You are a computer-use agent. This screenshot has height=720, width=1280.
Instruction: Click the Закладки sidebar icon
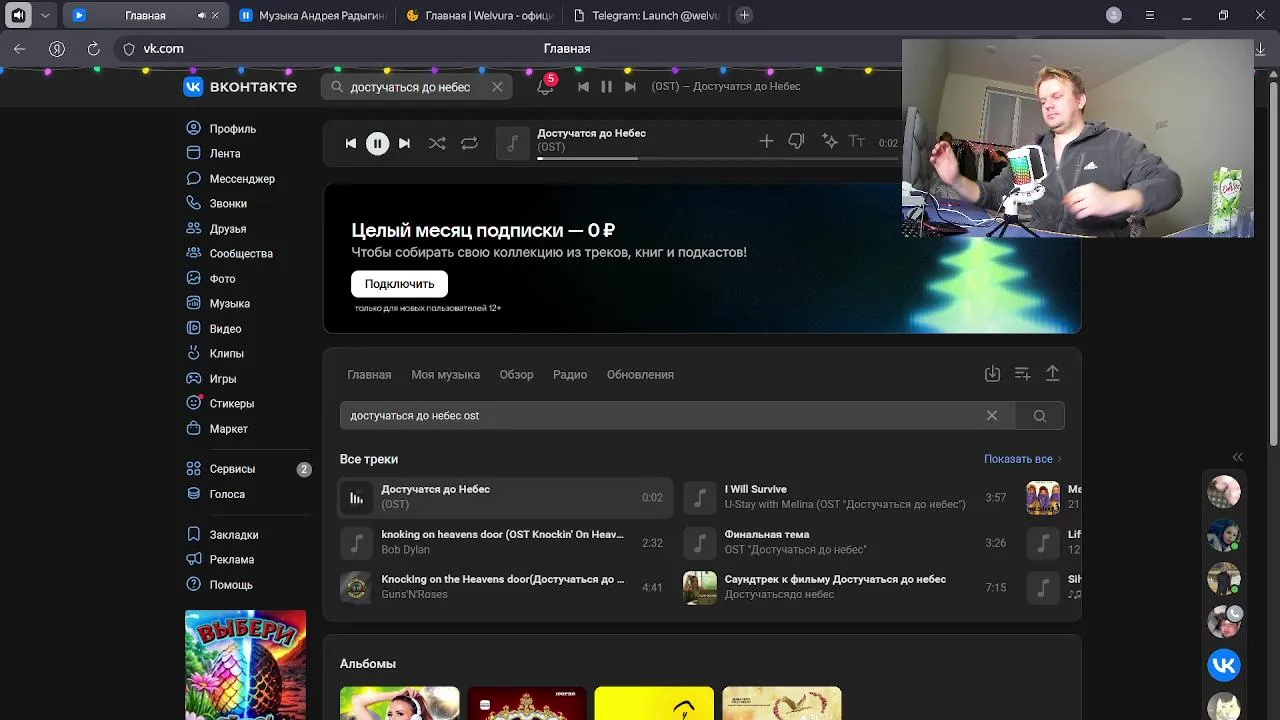tap(194, 535)
